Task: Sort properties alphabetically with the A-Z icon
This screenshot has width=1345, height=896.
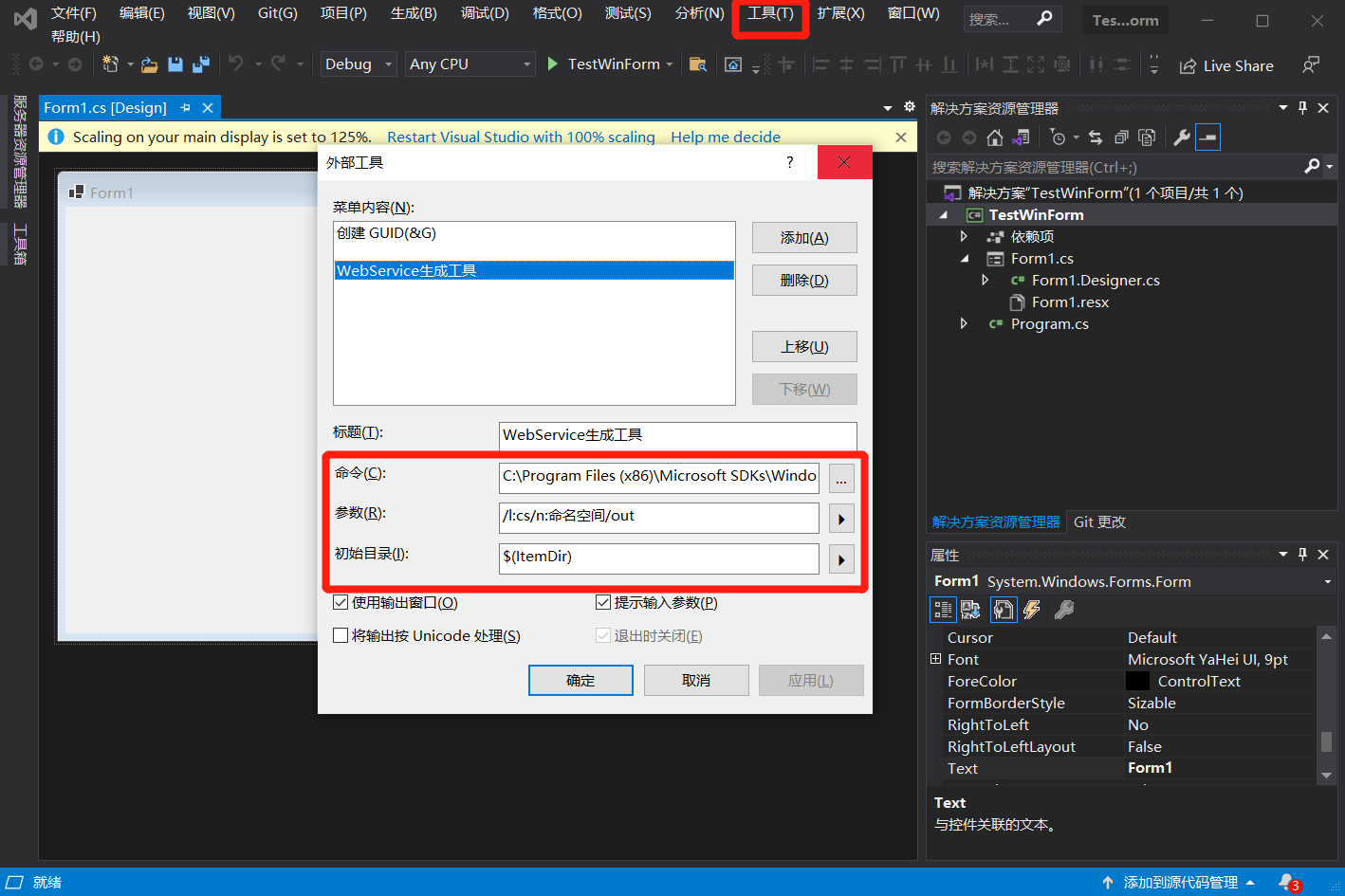Action: point(970,610)
